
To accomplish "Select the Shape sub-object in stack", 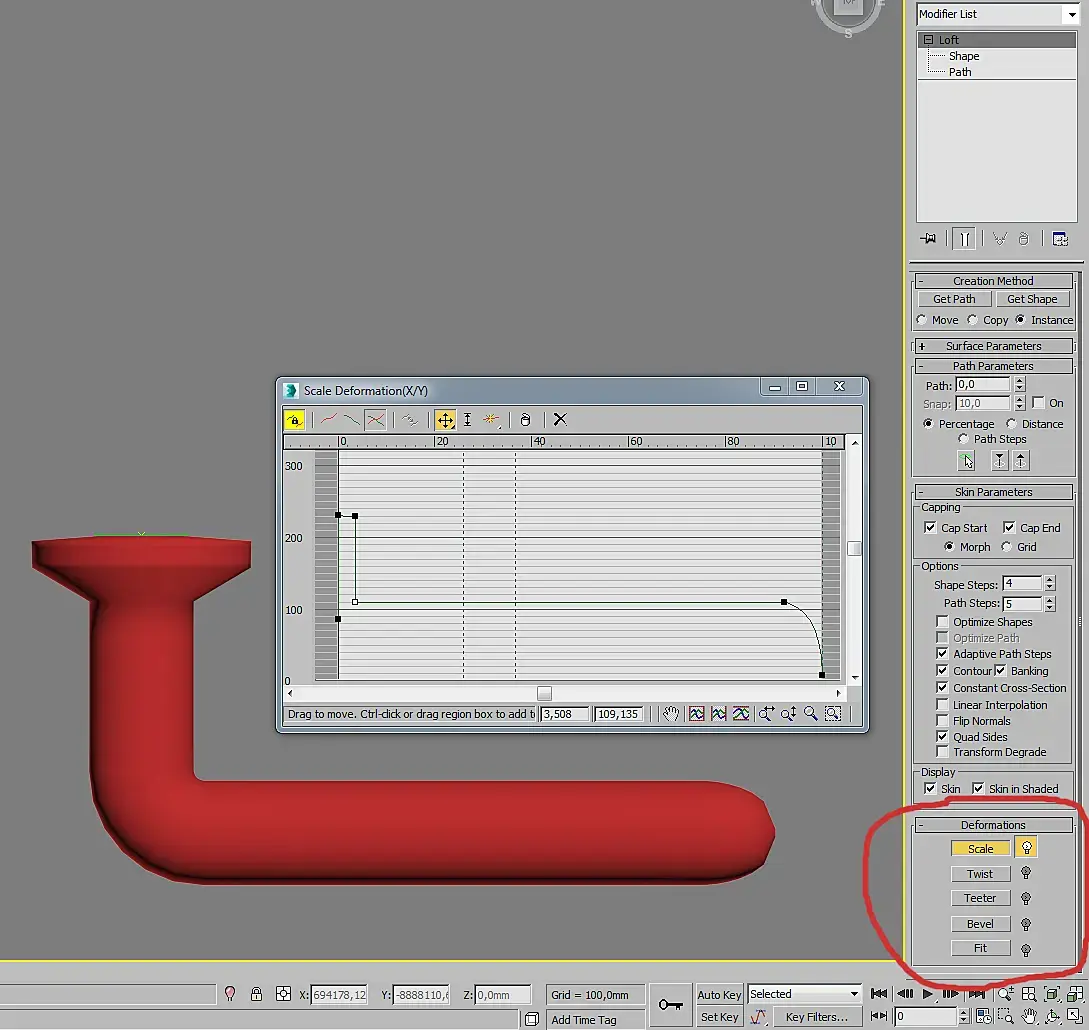I will click(964, 56).
